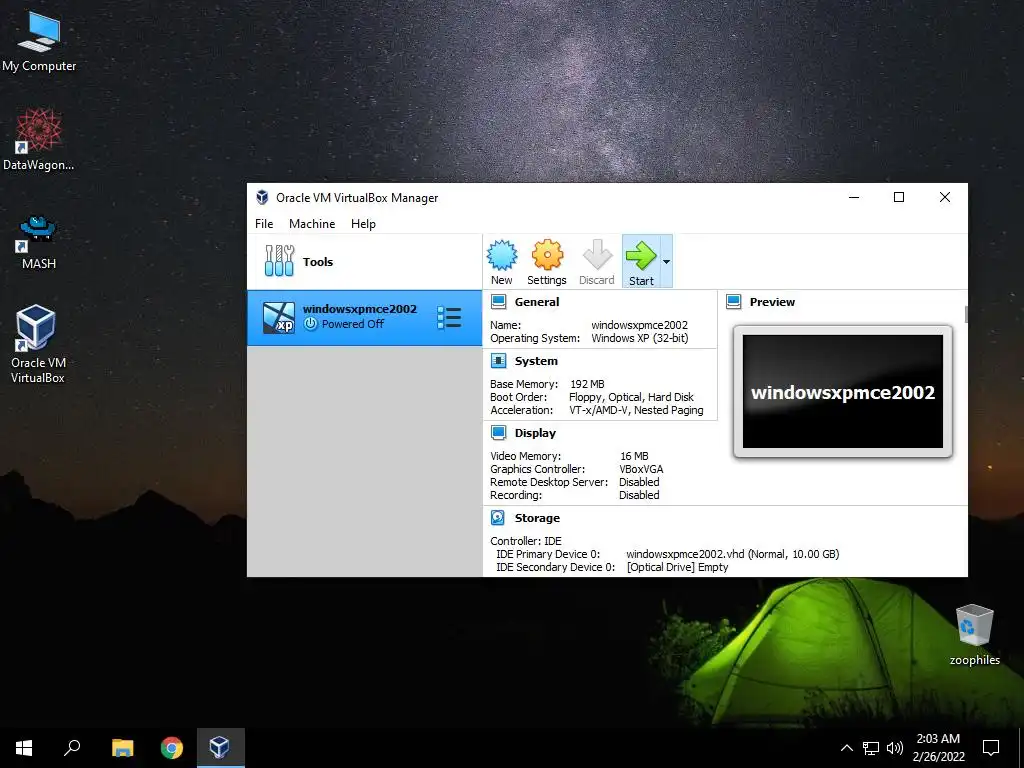Image resolution: width=1024 pixels, height=768 pixels.
Task: Select the DataWagon desktop shortcut
Action: point(39,140)
